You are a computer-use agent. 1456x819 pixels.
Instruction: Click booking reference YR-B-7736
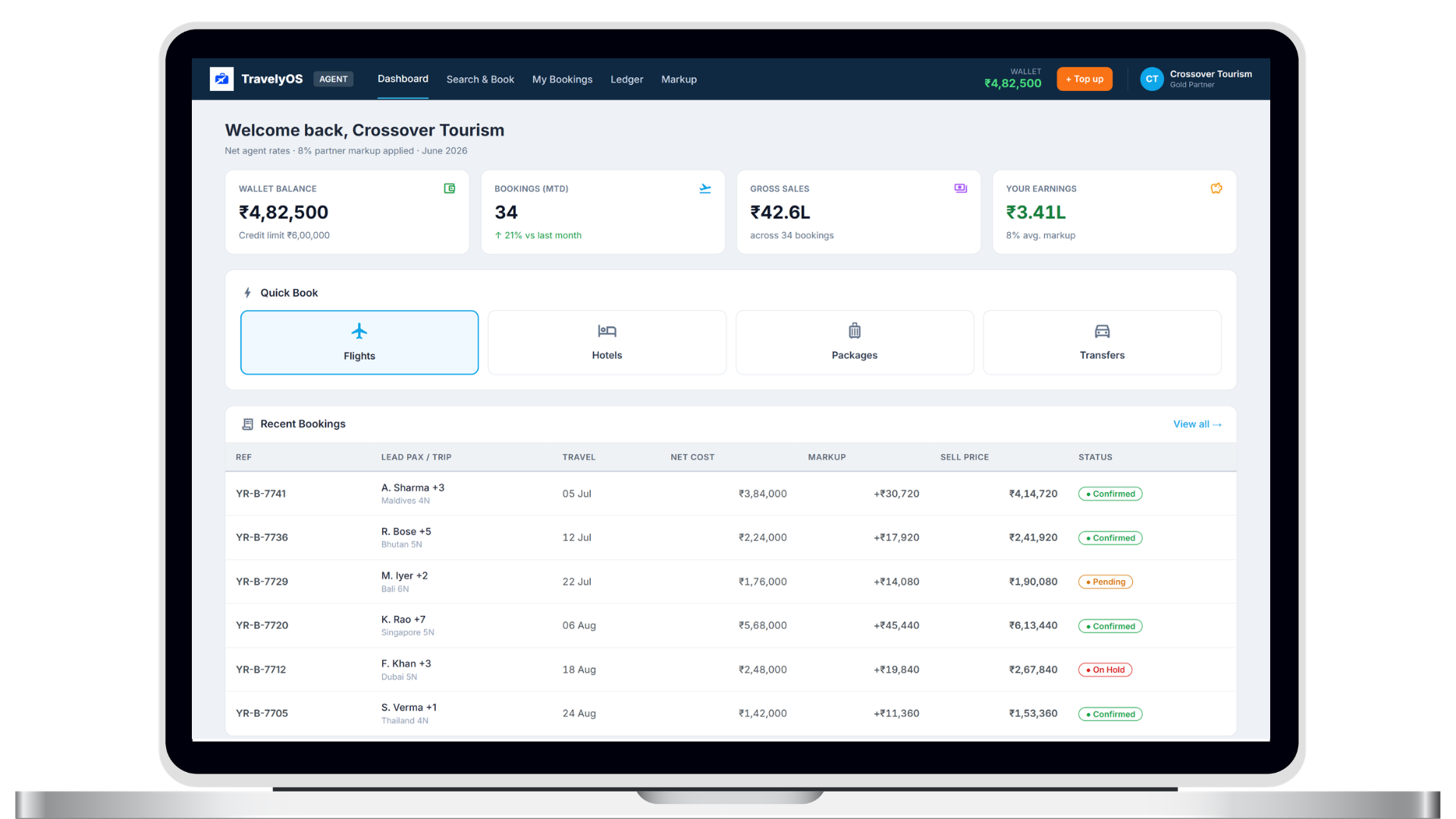(x=262, y=538)
